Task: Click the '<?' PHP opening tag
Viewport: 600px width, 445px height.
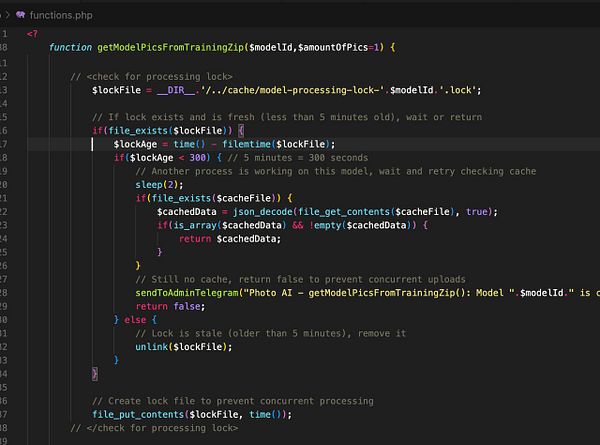Action: (32, 34)
